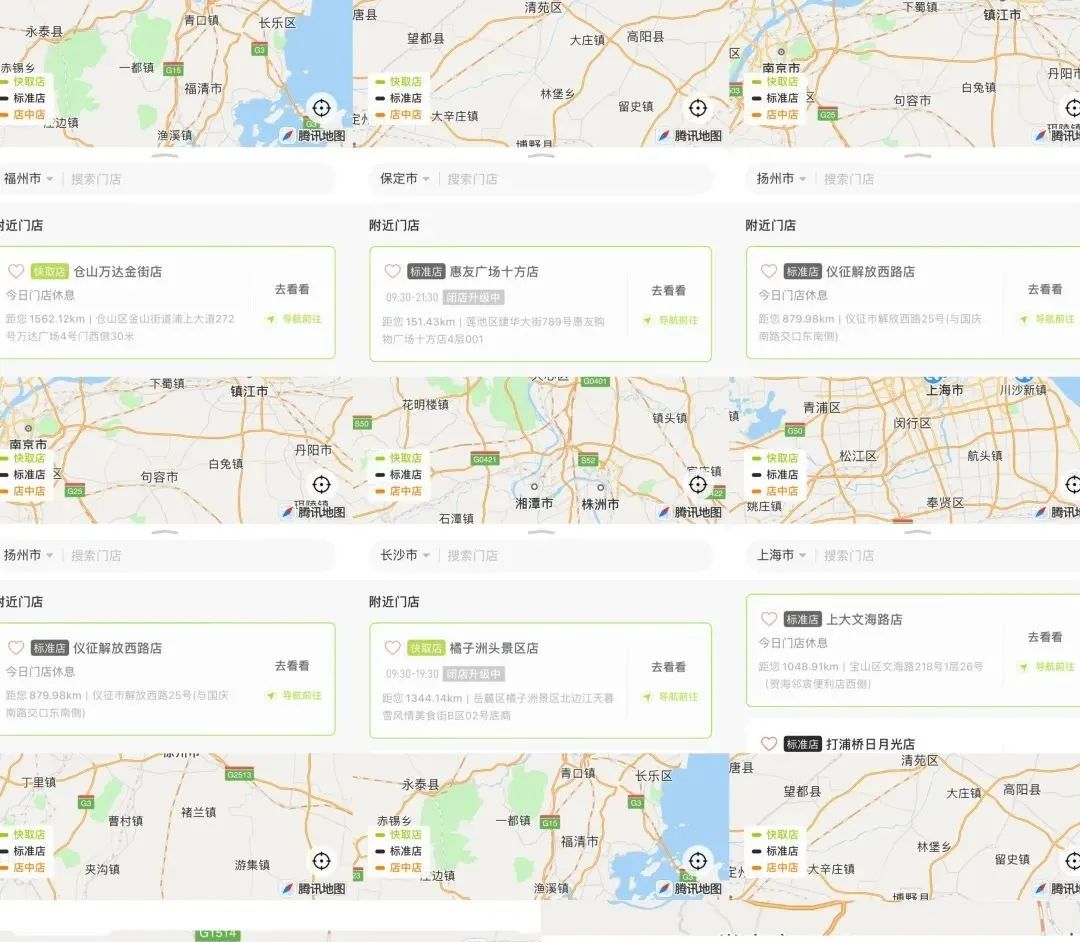Open the 长沙市 city dropdown
Viewport: 1080px width, 942px height.
pyautogui.click(x=404, y=555)
